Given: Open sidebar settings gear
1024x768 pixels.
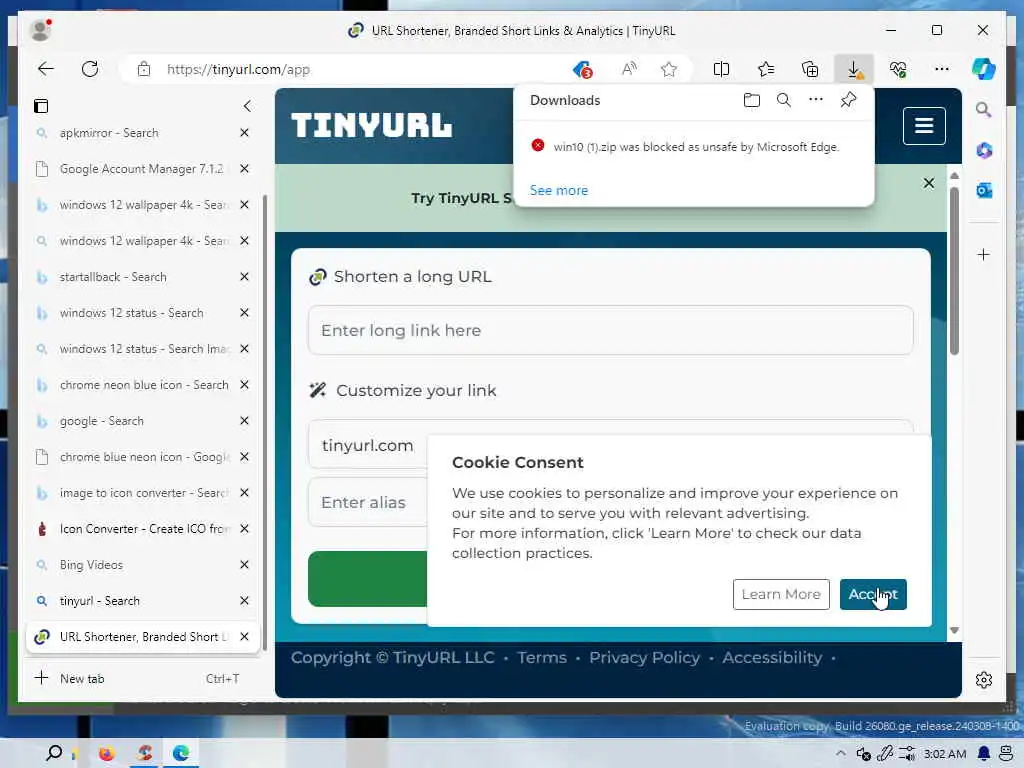Looking at the screenshot, I should pyautogui.click(x=984, y=680).
